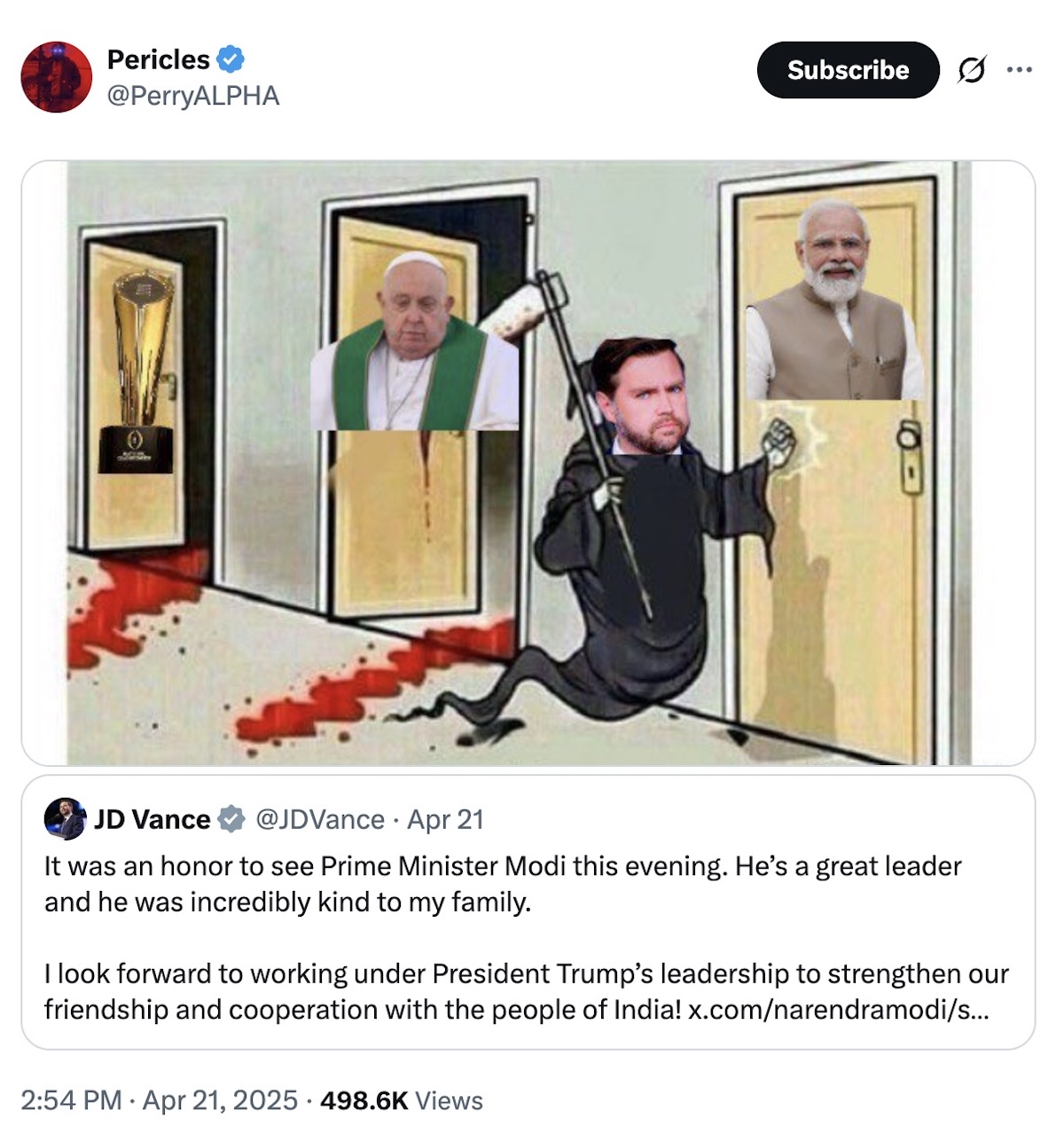Open the Pericles display name link

(158, 59)
